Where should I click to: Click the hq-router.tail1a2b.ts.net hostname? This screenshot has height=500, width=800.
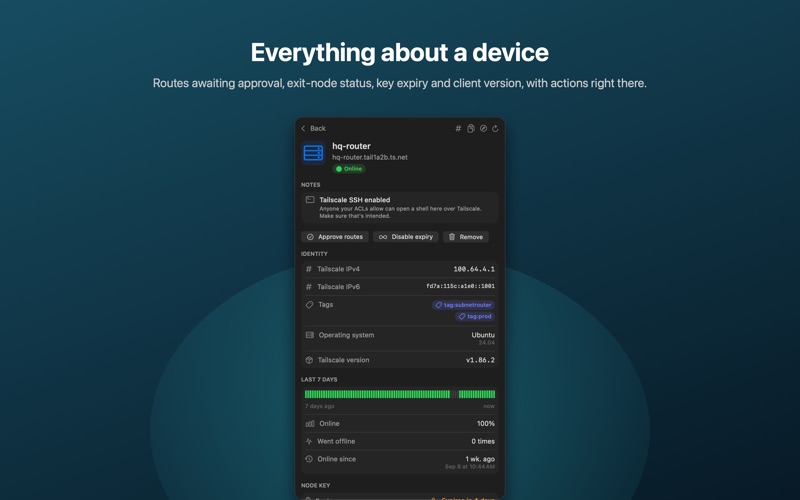point(370,157)
